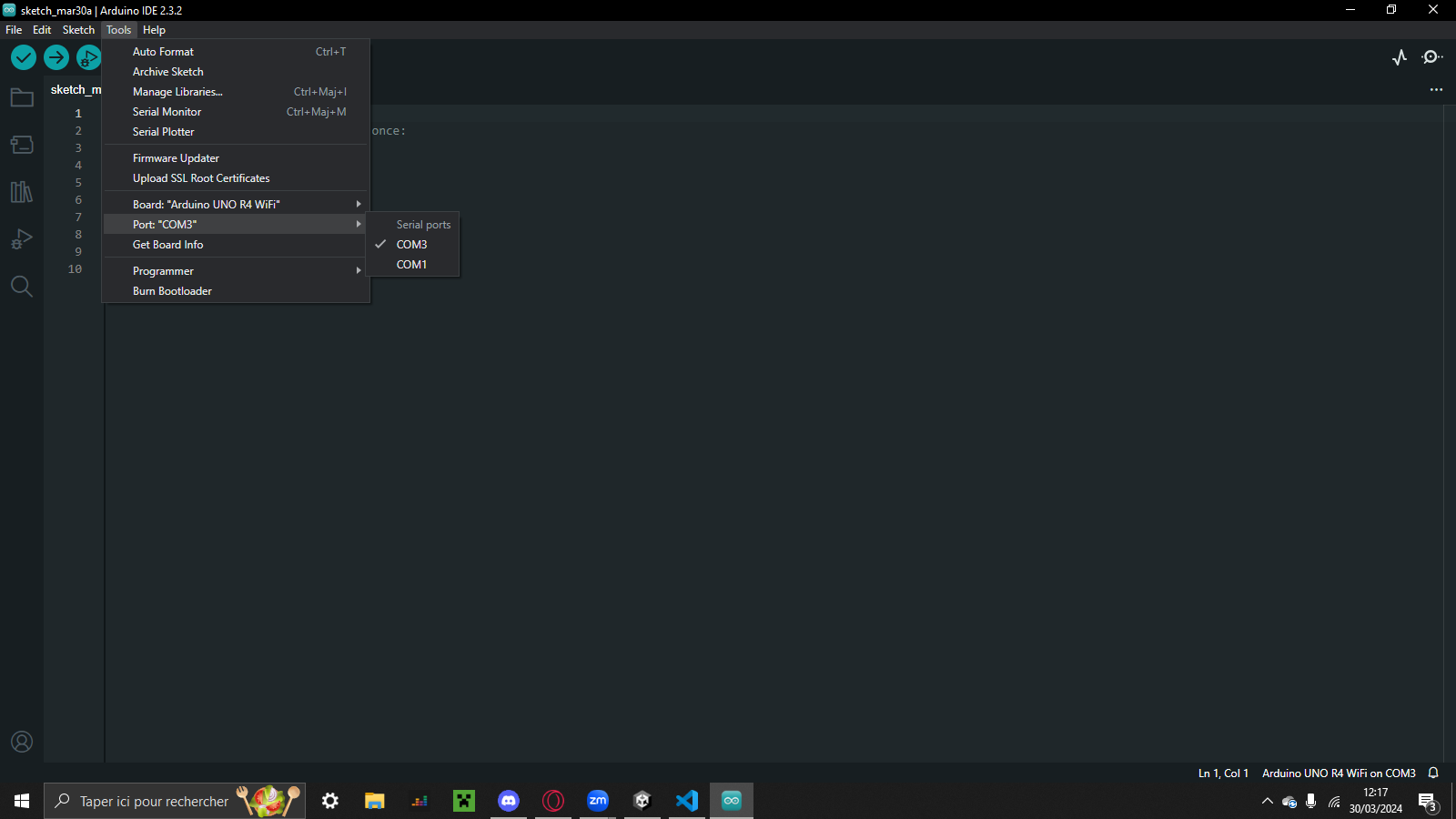Viewport: 1456px width, 819px height.
Task: Click line number 10 in the gutter
Action: coord(75,269)
